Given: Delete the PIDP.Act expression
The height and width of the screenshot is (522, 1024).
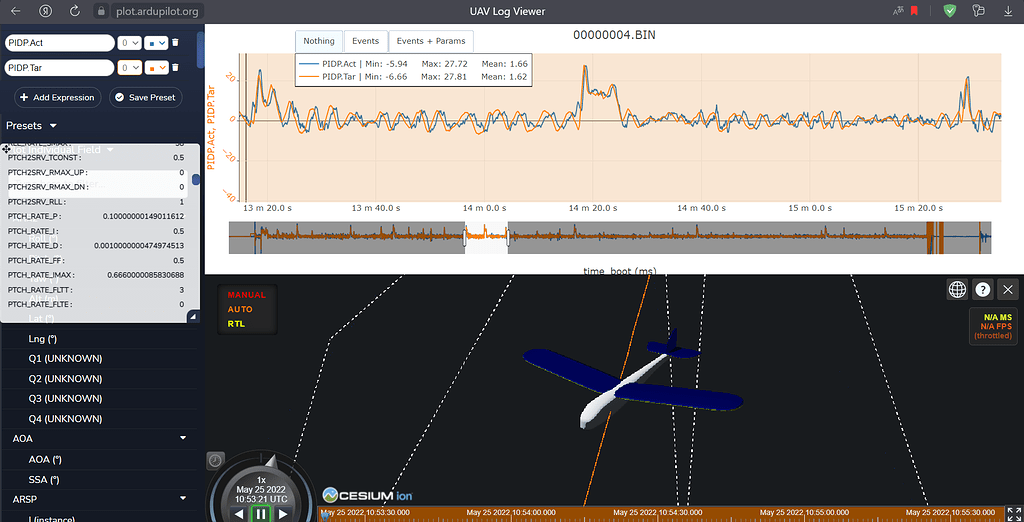Looking at the screenshot, I should [x=175, y=43].
